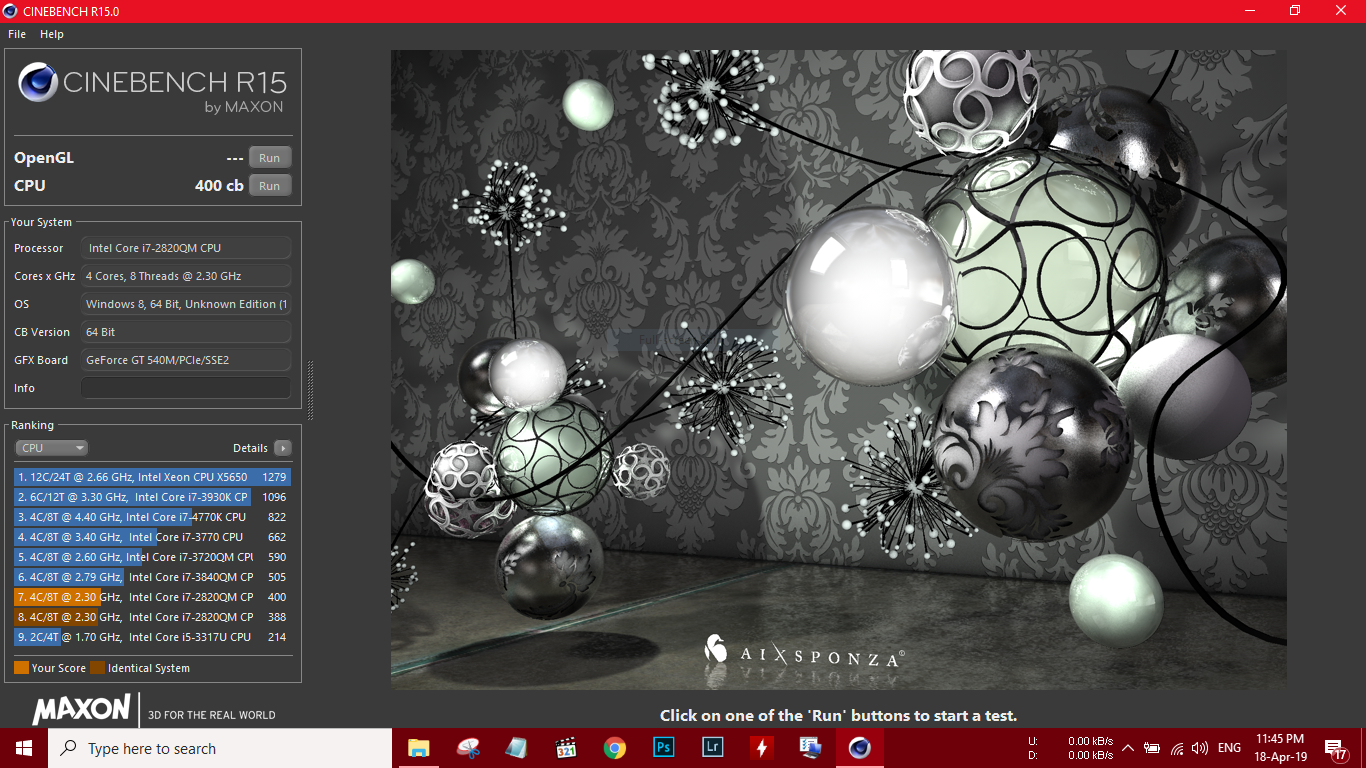The image size is (1366, 768).
Task: Click the Cinebench R15 logo sphere icon
Action: (38, 83)
